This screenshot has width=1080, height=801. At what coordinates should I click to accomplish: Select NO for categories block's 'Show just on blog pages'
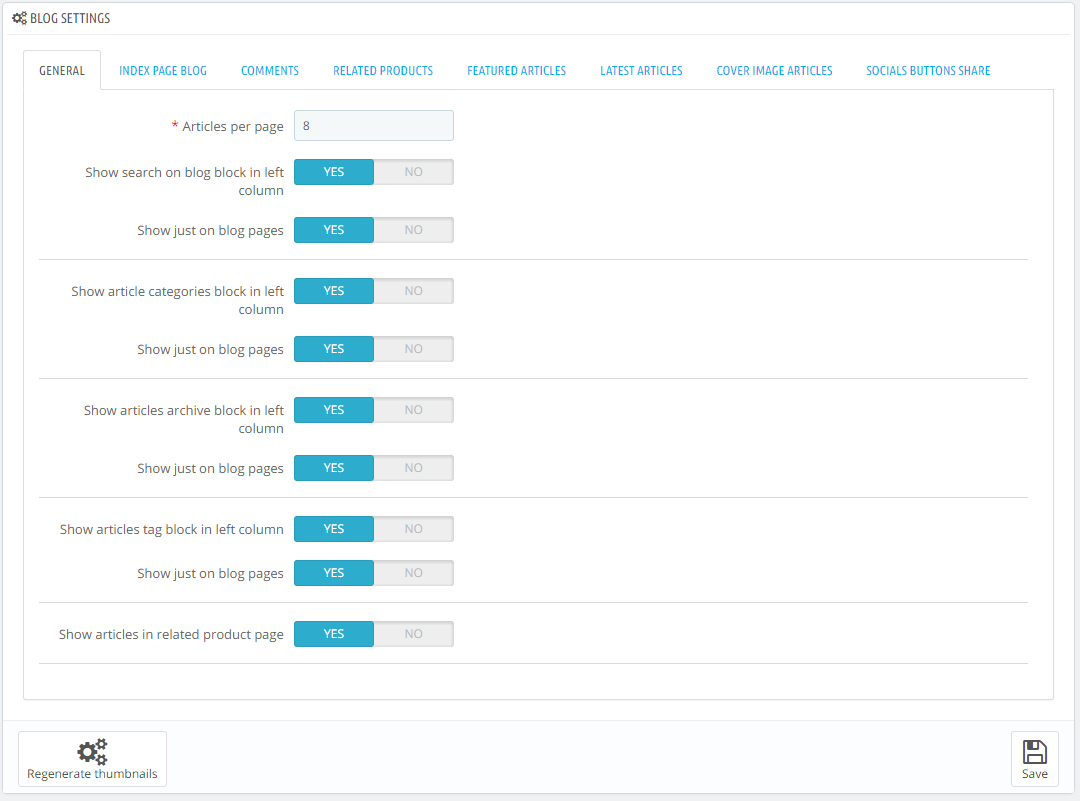[x=414, y=349]
